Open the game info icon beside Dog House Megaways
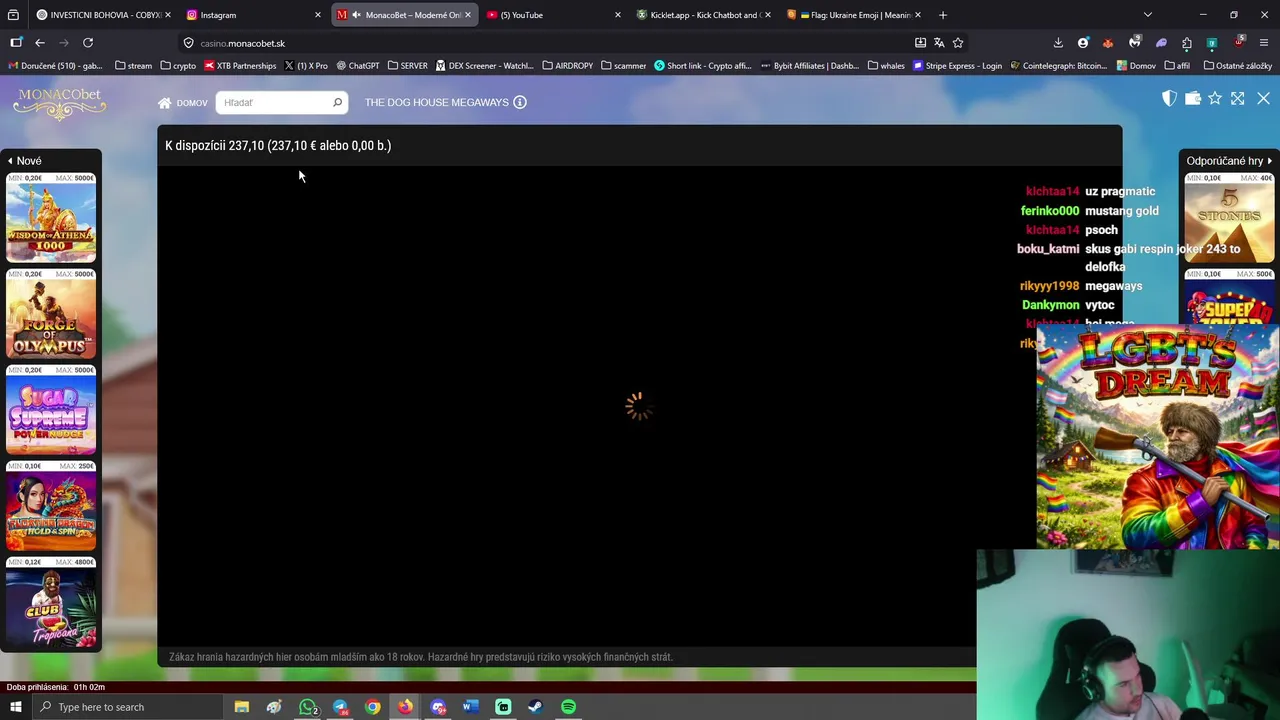 click(520, 102)
